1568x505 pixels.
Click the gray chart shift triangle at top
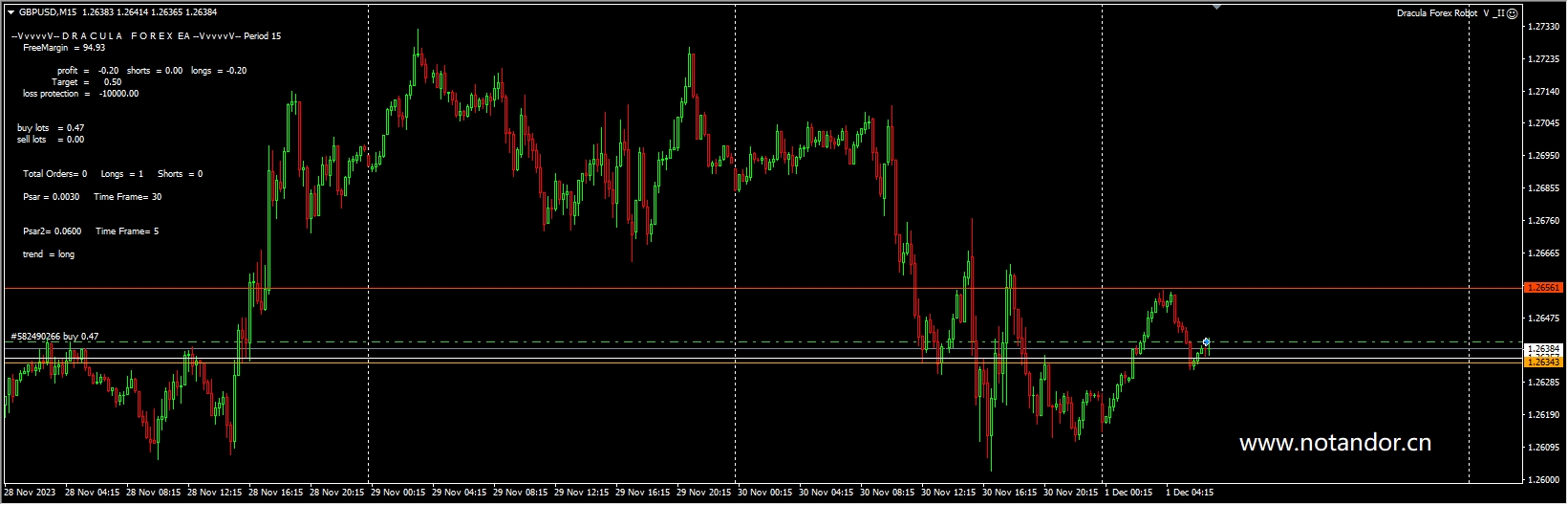point(1216,7)
